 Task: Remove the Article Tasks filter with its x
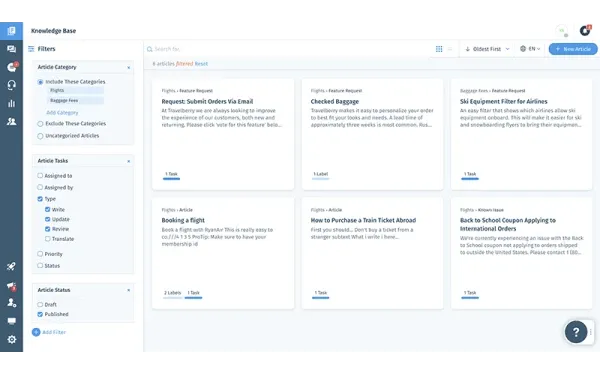129,161
